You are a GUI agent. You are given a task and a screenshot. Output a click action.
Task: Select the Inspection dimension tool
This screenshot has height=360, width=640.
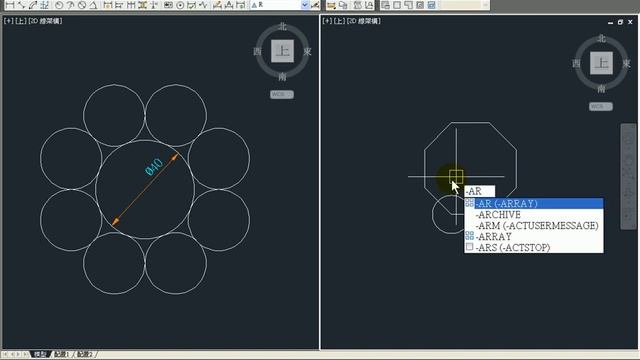[191, 5]
